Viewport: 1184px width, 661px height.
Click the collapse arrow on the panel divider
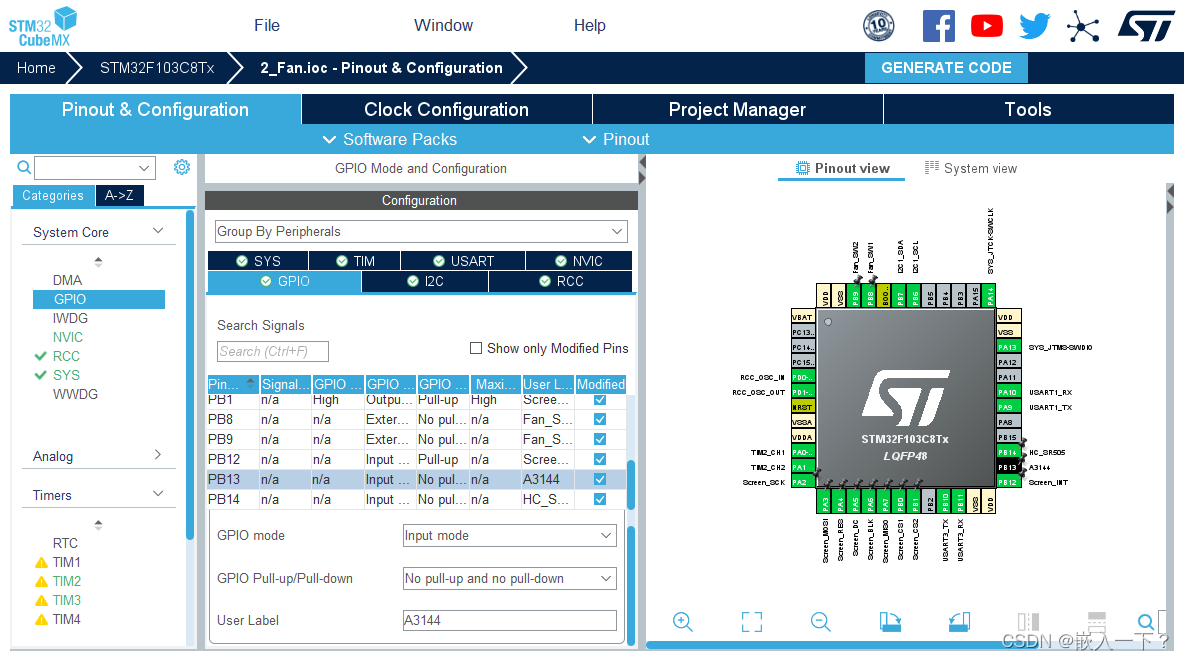[x=642, y=162]
